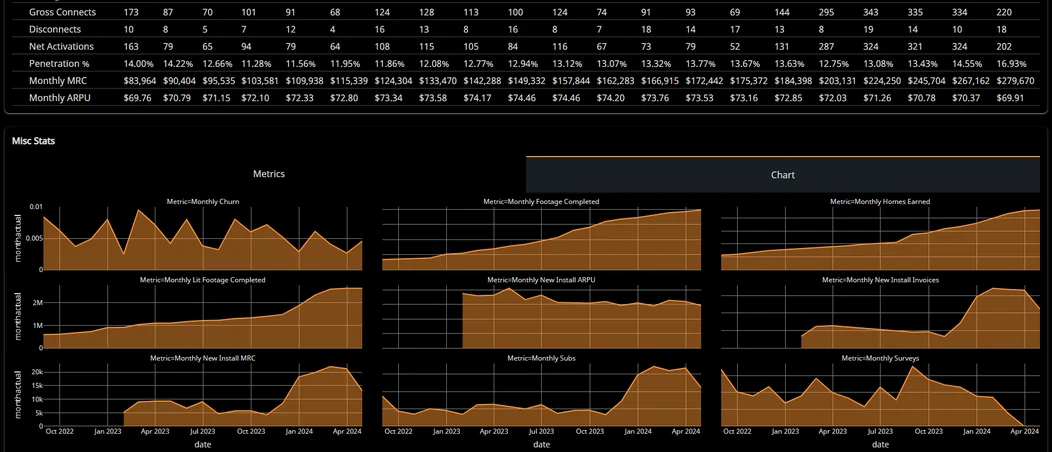Select the Monthly New Install ARPU chart

click(x=541, y=317)
